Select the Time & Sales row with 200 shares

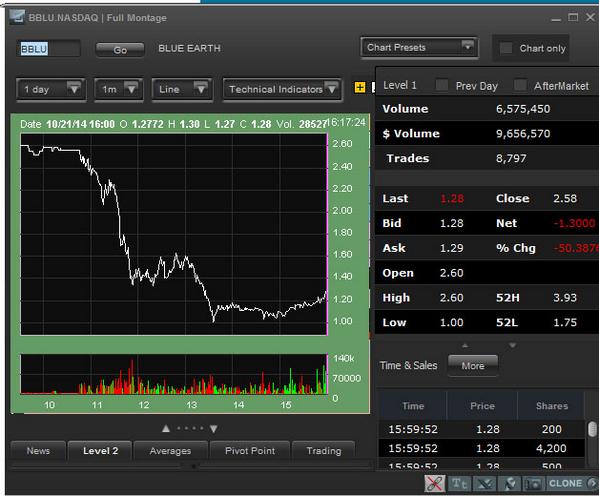pos(481,429)
